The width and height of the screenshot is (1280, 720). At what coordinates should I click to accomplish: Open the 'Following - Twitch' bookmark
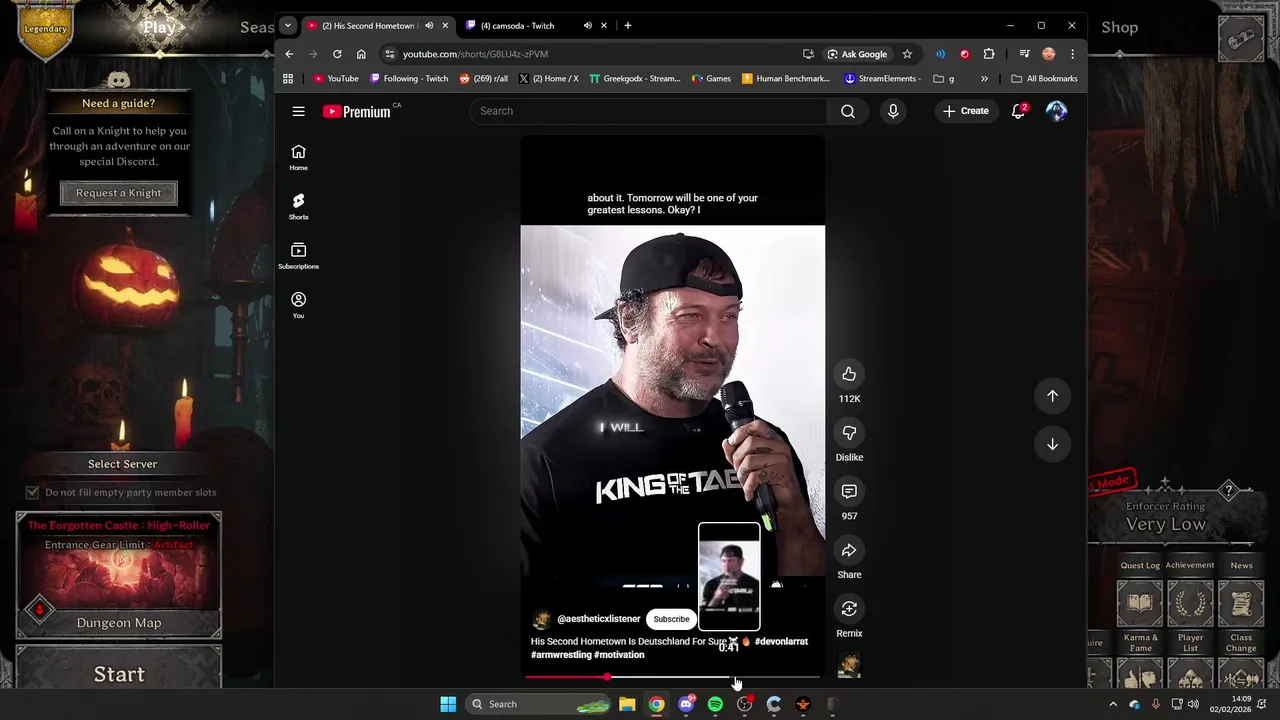pyautogui.click(x=408, y=79)
